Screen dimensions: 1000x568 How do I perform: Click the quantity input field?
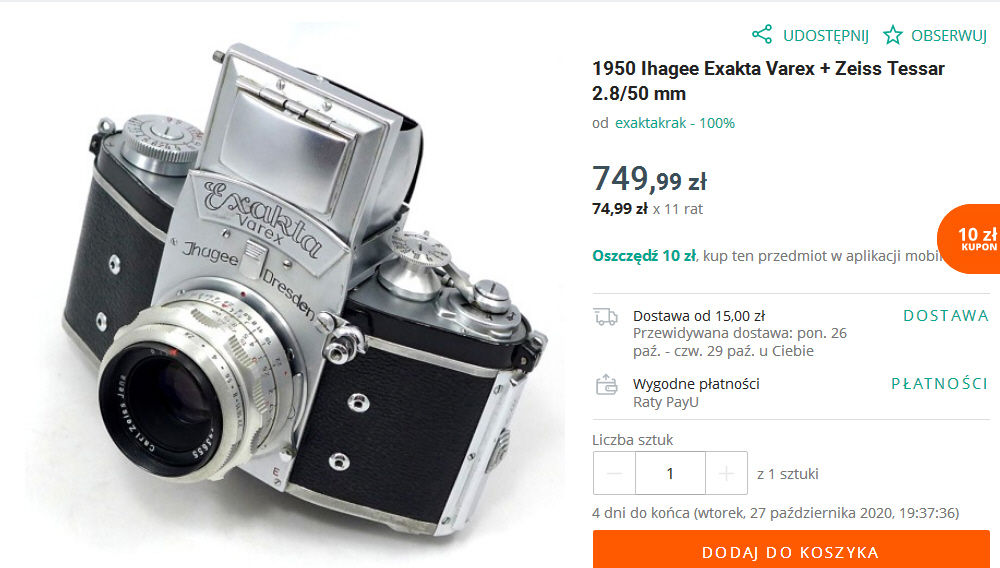click(x=670, y=473)
